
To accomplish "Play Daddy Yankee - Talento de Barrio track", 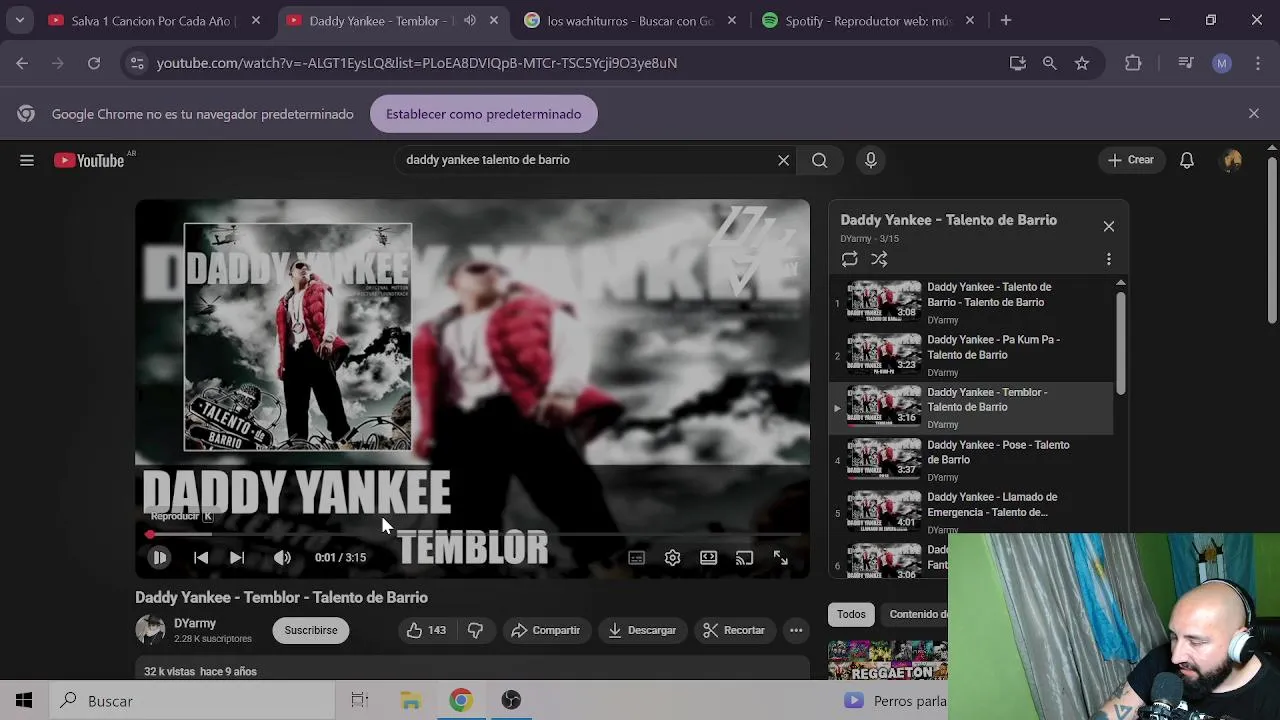I will point(971,303).
